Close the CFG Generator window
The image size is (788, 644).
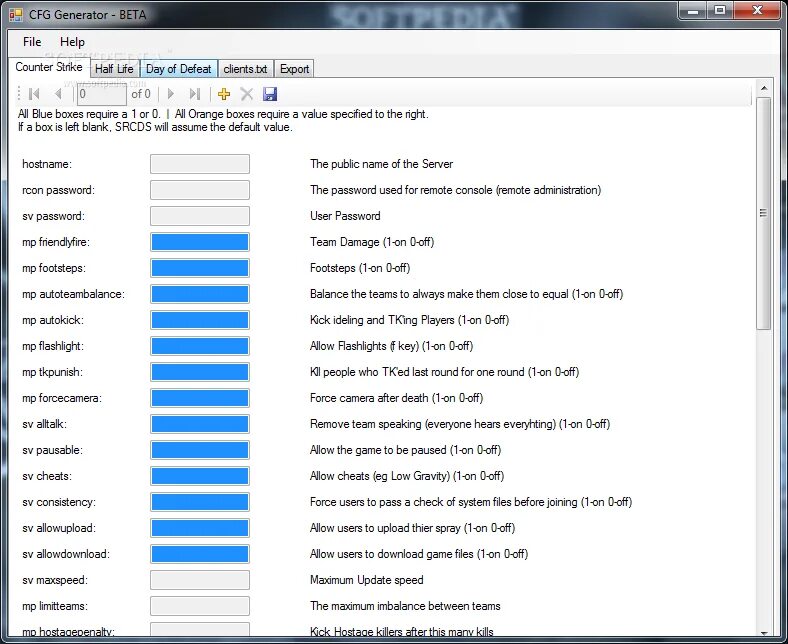pyautogui.click(x=757, y=11)
